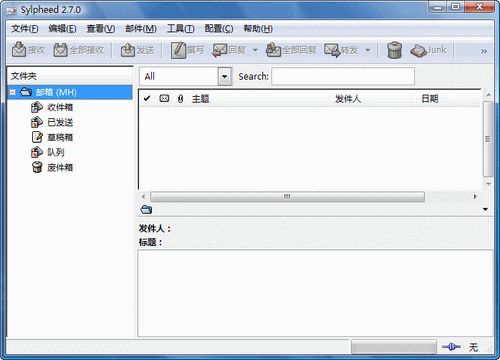Open the 配置(C) menu
Image resolution: width=500 pixels, height=360 pixels.
point(219,29)
